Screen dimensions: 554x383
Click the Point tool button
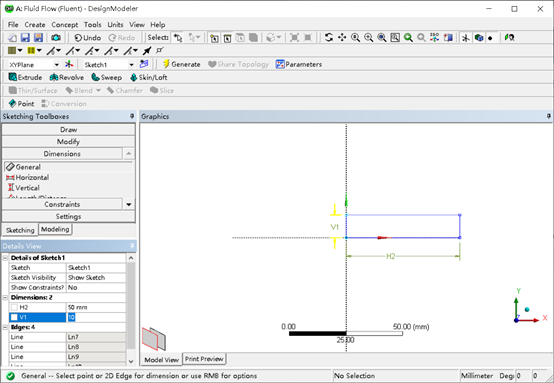(x=22, y=104)
